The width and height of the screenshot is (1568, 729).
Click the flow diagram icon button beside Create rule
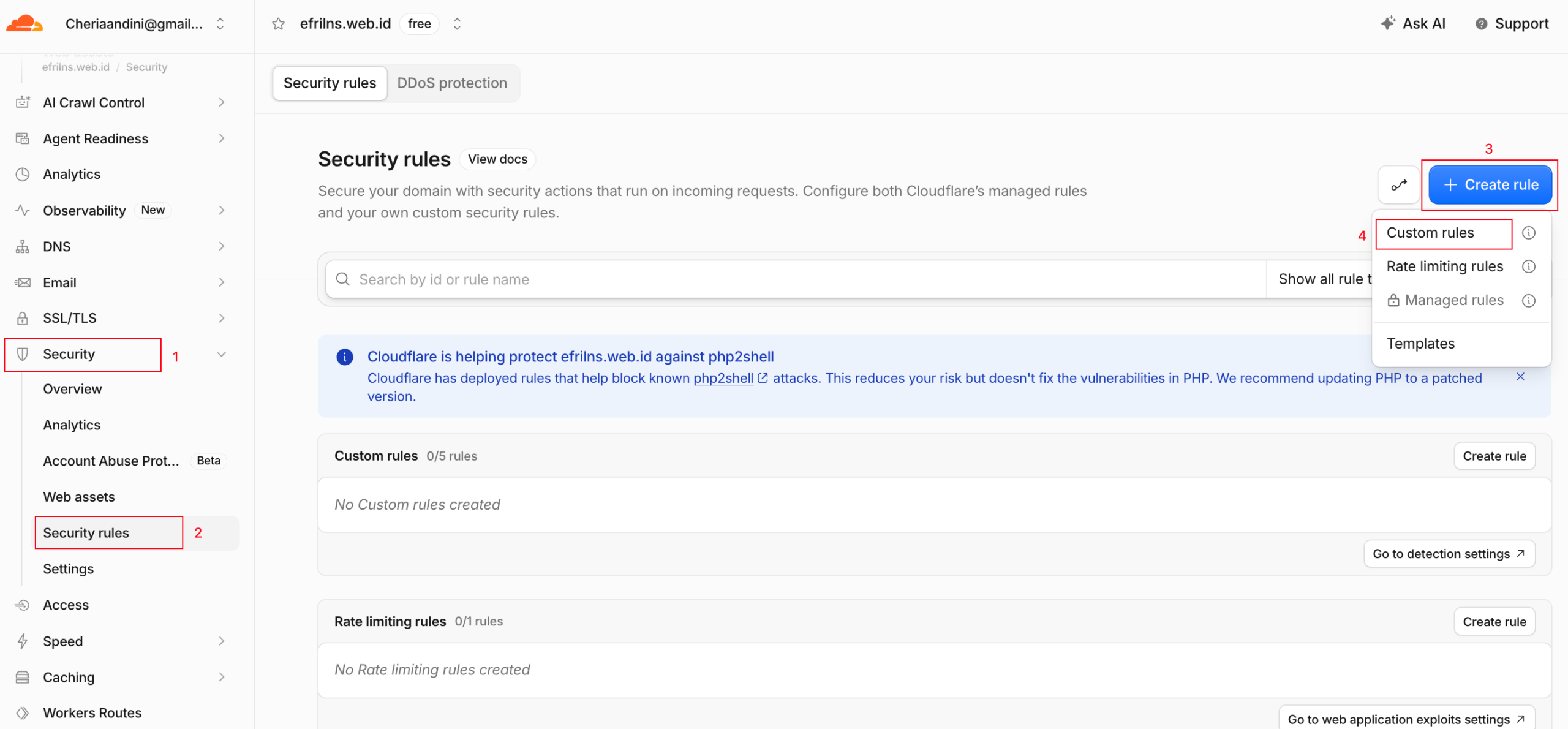click(x=1399, y=185)
